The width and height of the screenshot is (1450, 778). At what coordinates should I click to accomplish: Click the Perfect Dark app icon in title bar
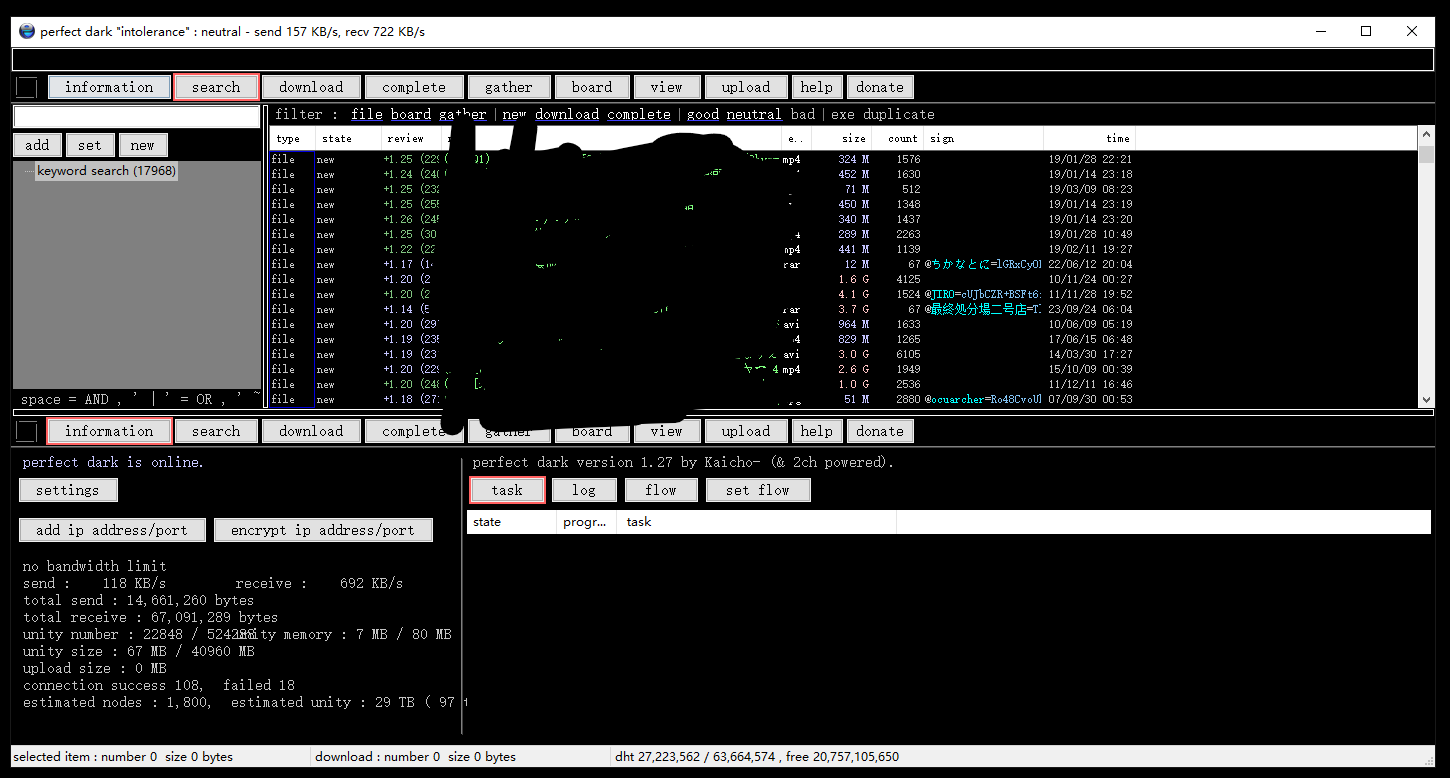[27, 31]
